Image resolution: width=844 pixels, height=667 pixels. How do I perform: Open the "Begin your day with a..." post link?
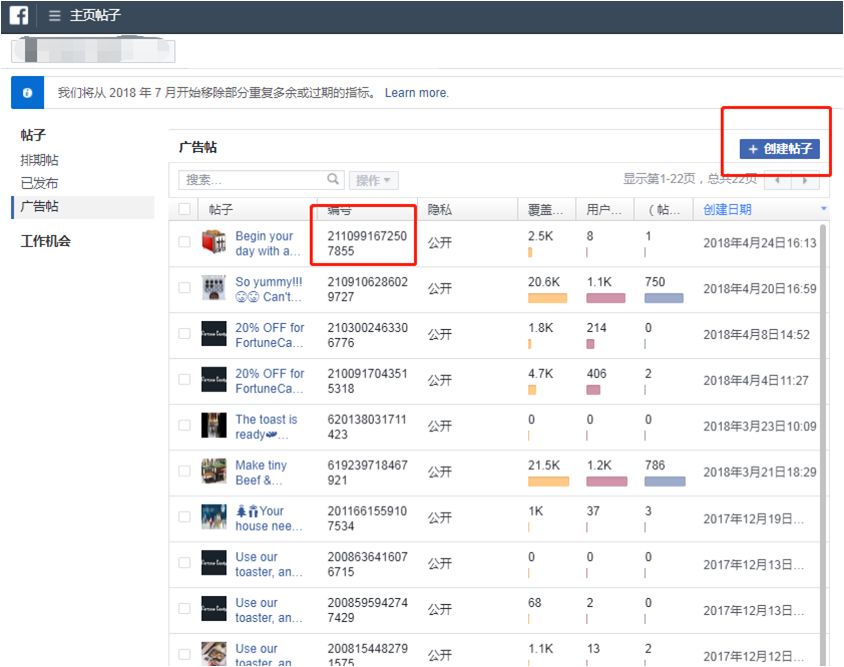tap(268, 243)
